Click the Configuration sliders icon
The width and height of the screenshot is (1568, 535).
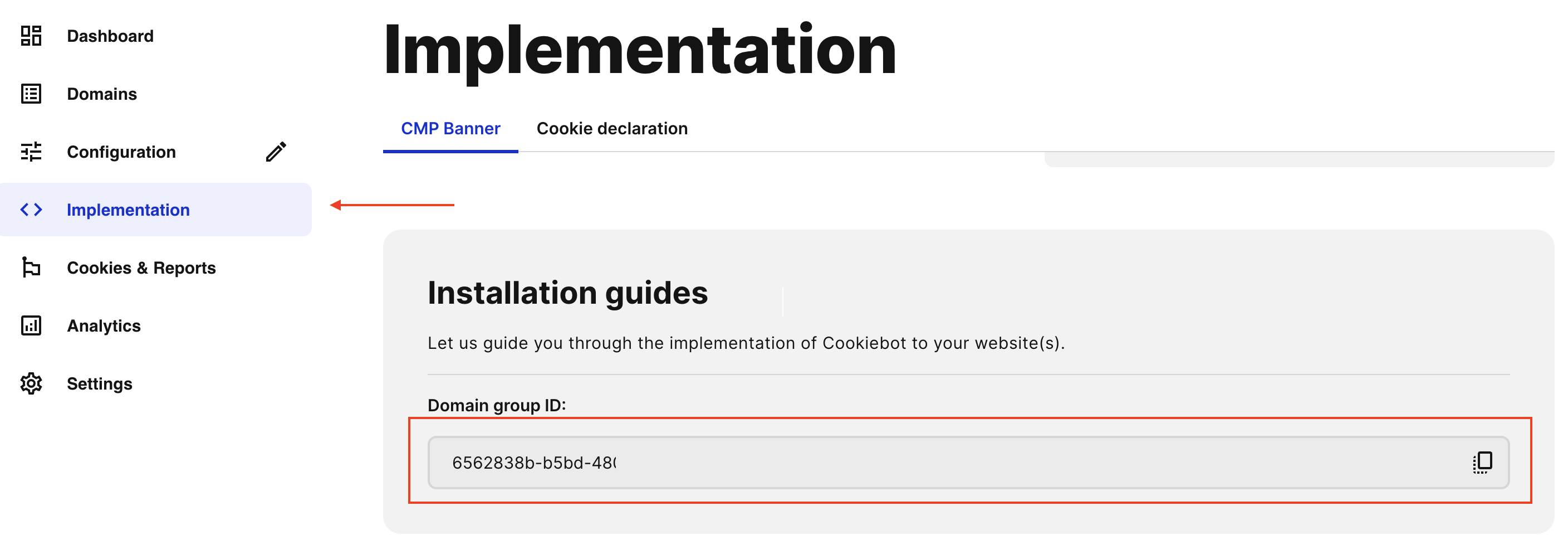pyautogui.click(x=31, y=152)
